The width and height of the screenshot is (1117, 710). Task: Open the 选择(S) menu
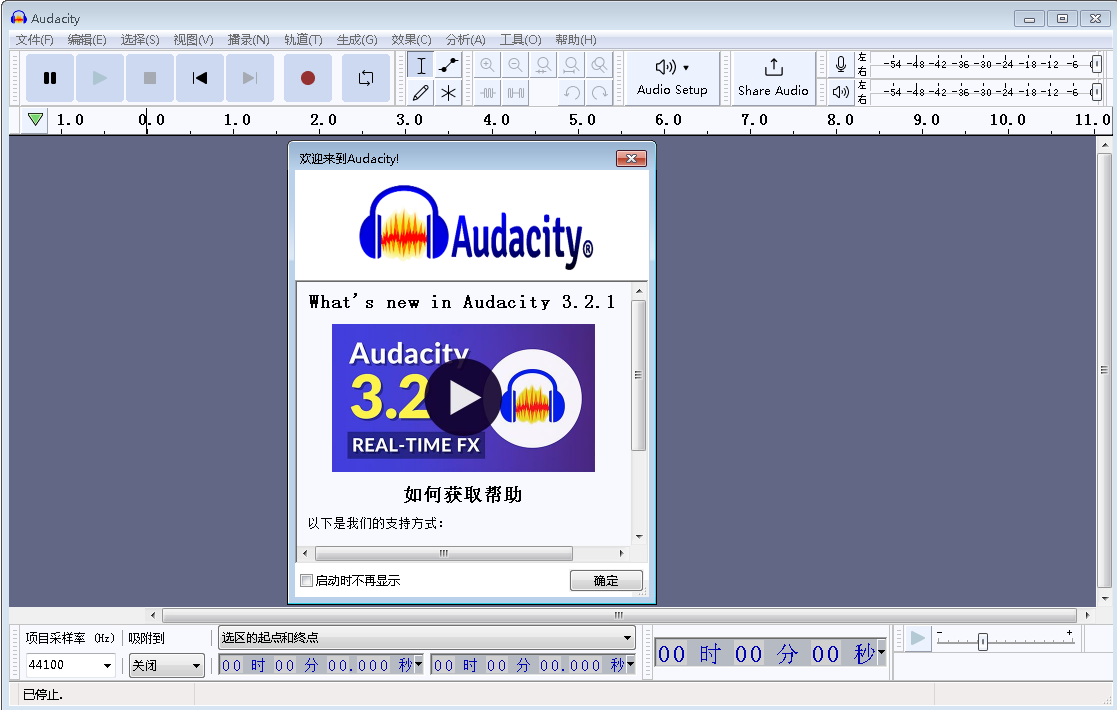tap(140, 40)
